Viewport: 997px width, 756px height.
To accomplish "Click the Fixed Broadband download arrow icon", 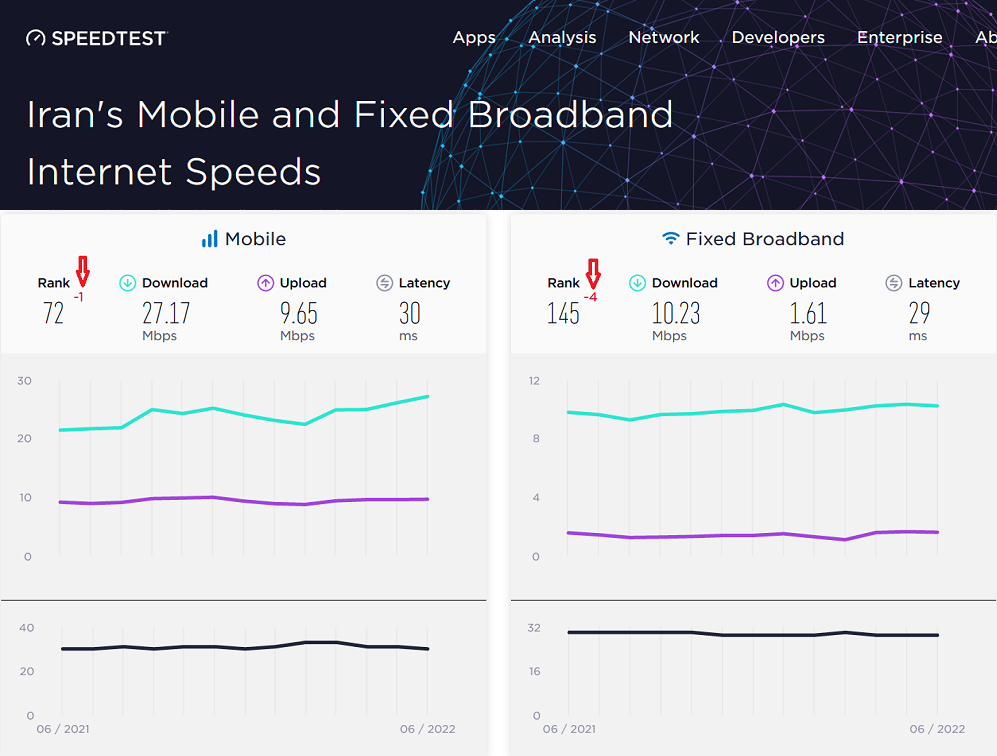I will point(637,283).
